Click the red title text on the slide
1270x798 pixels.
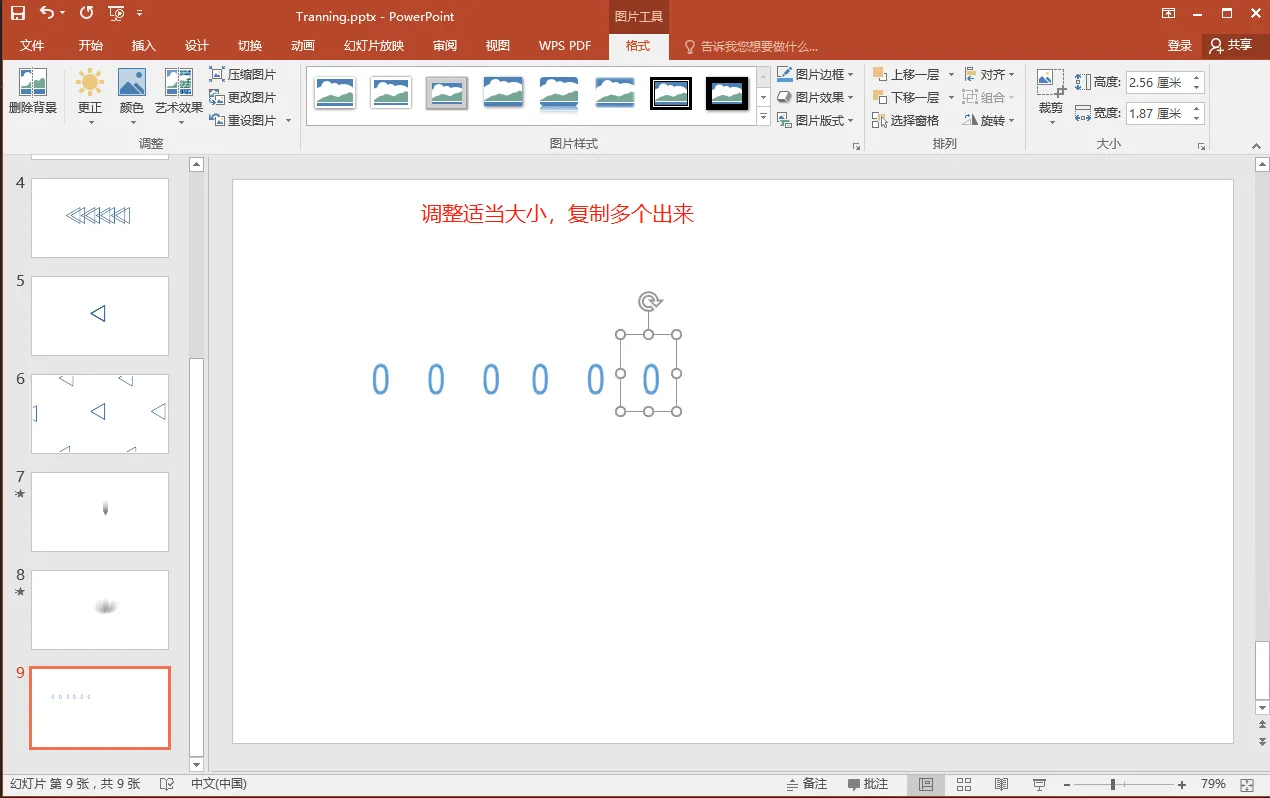[x=557, y=214]
